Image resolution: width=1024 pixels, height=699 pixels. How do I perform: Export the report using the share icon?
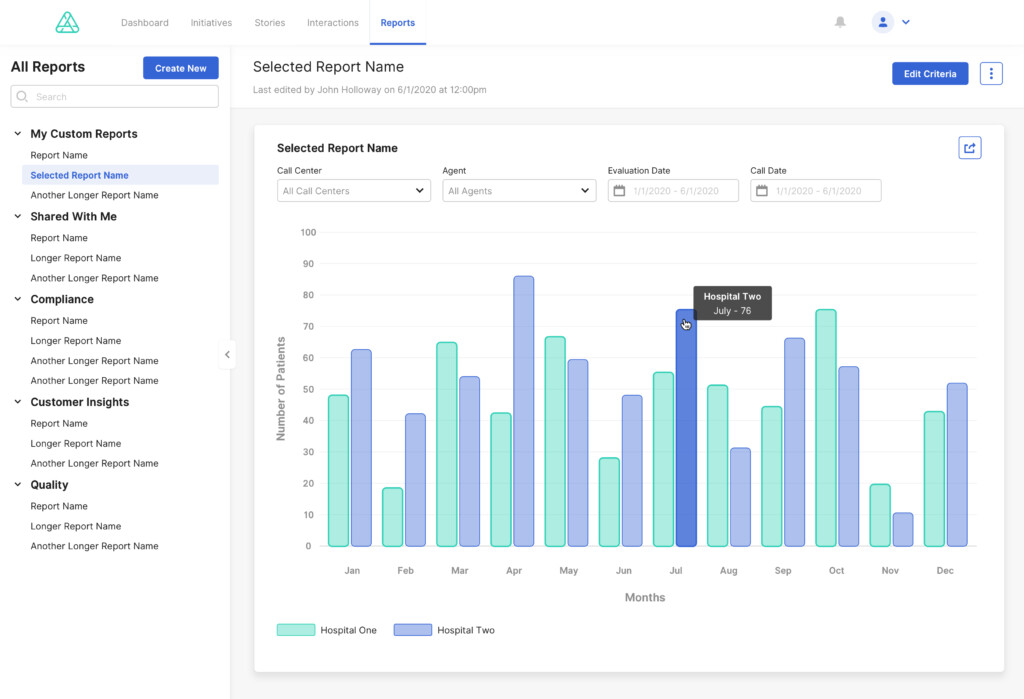(969, 147)
